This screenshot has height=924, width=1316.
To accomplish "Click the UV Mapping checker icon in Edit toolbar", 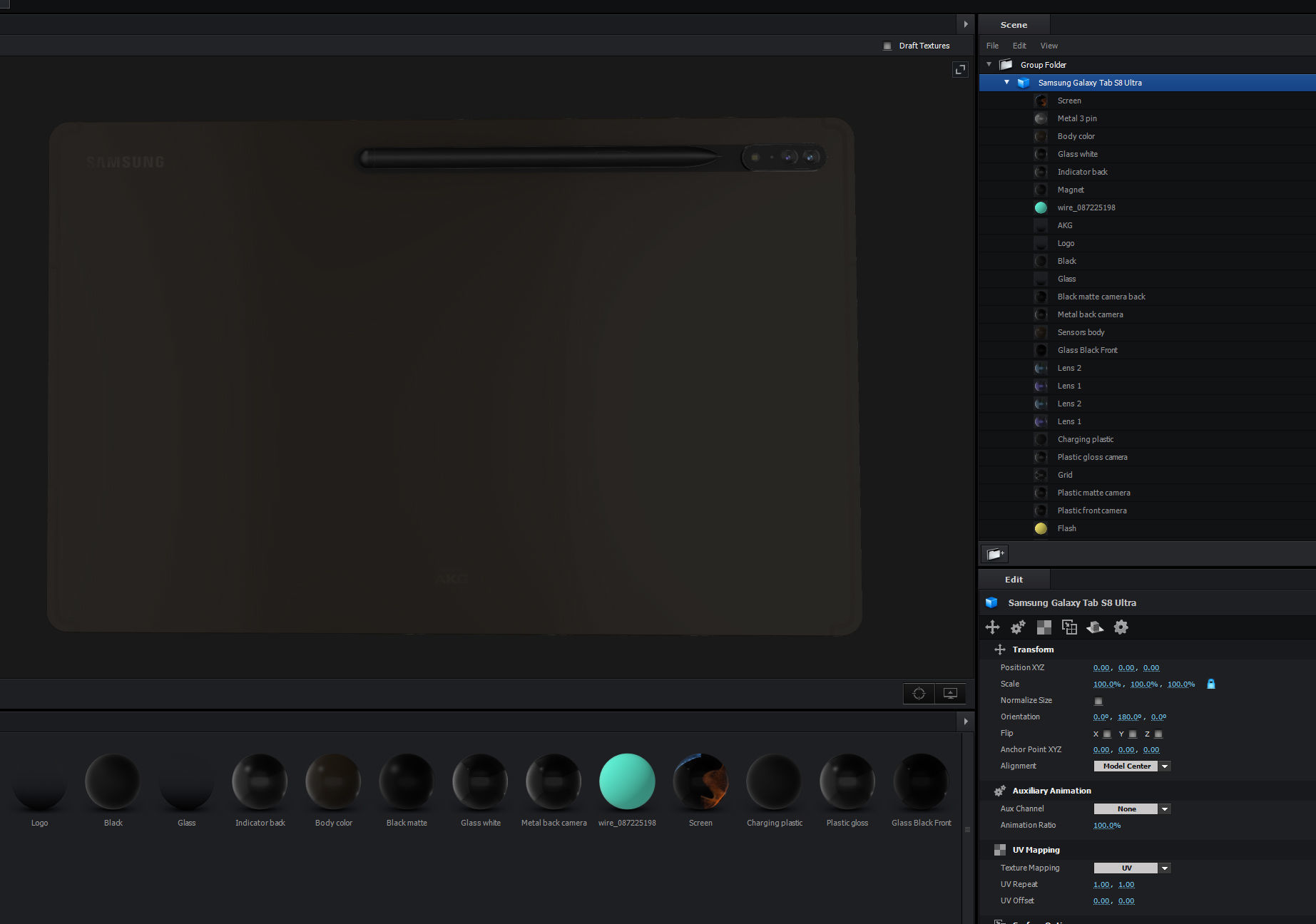I will [x=1044, y=627].
